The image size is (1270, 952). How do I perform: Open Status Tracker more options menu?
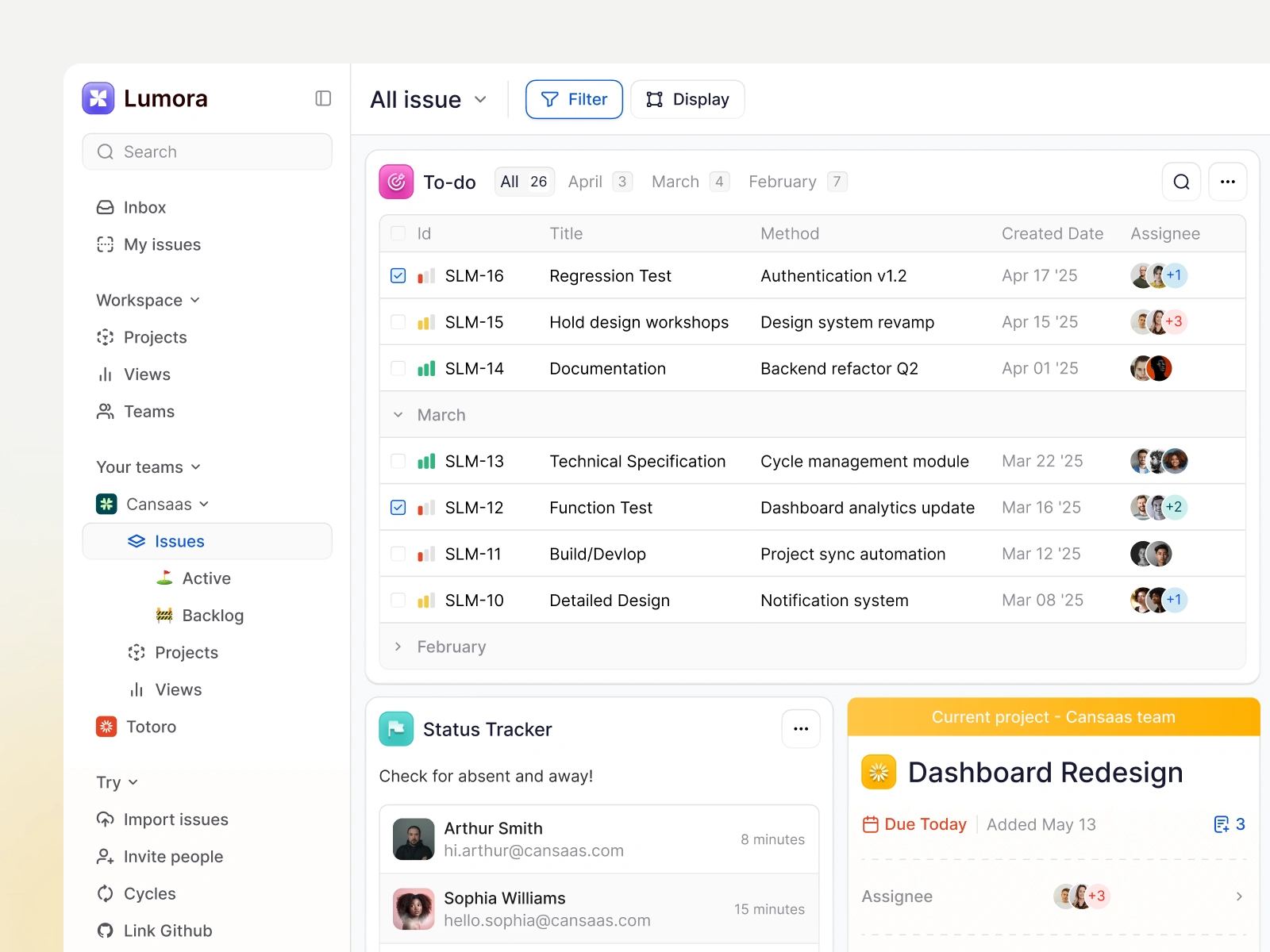pyautogui.click(x=801, y=729)
